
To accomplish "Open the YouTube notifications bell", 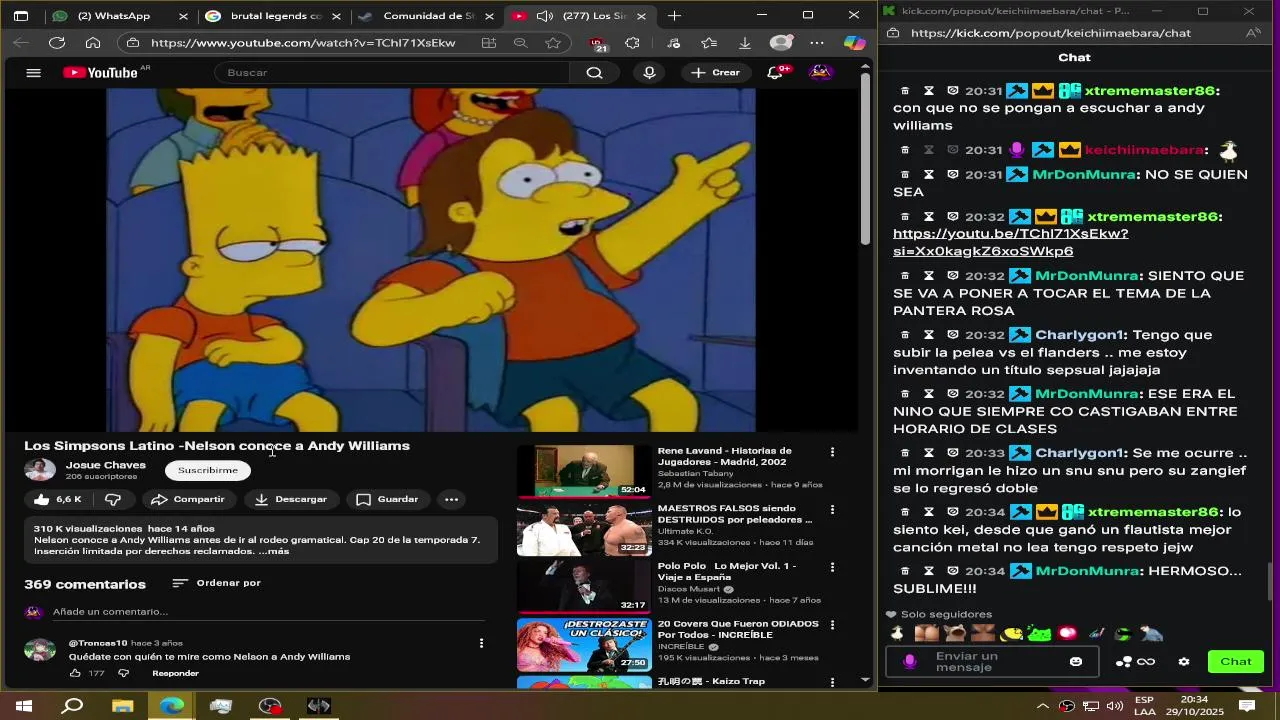I will click(775, 73).
